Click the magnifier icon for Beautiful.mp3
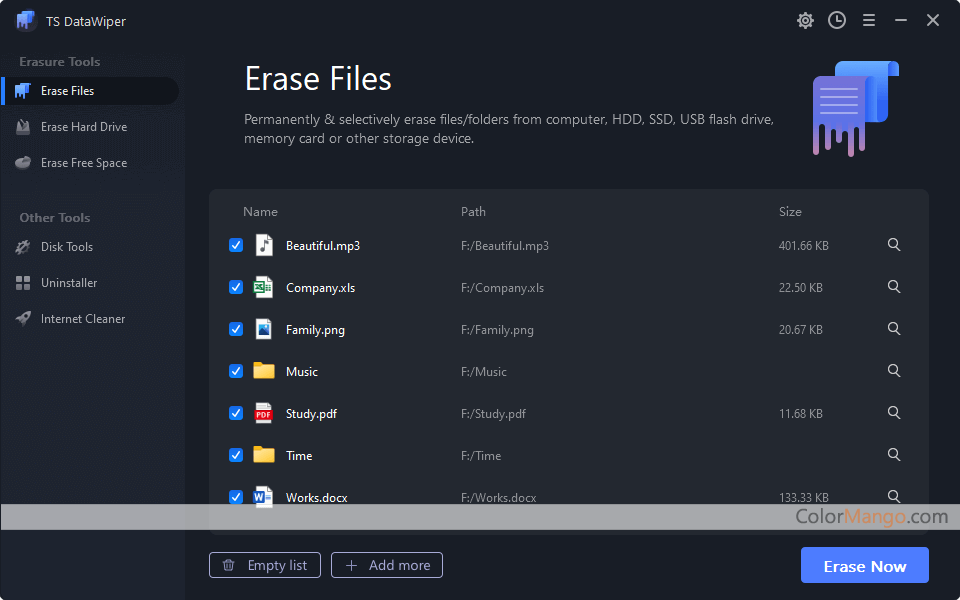 [x=894, y=245]
